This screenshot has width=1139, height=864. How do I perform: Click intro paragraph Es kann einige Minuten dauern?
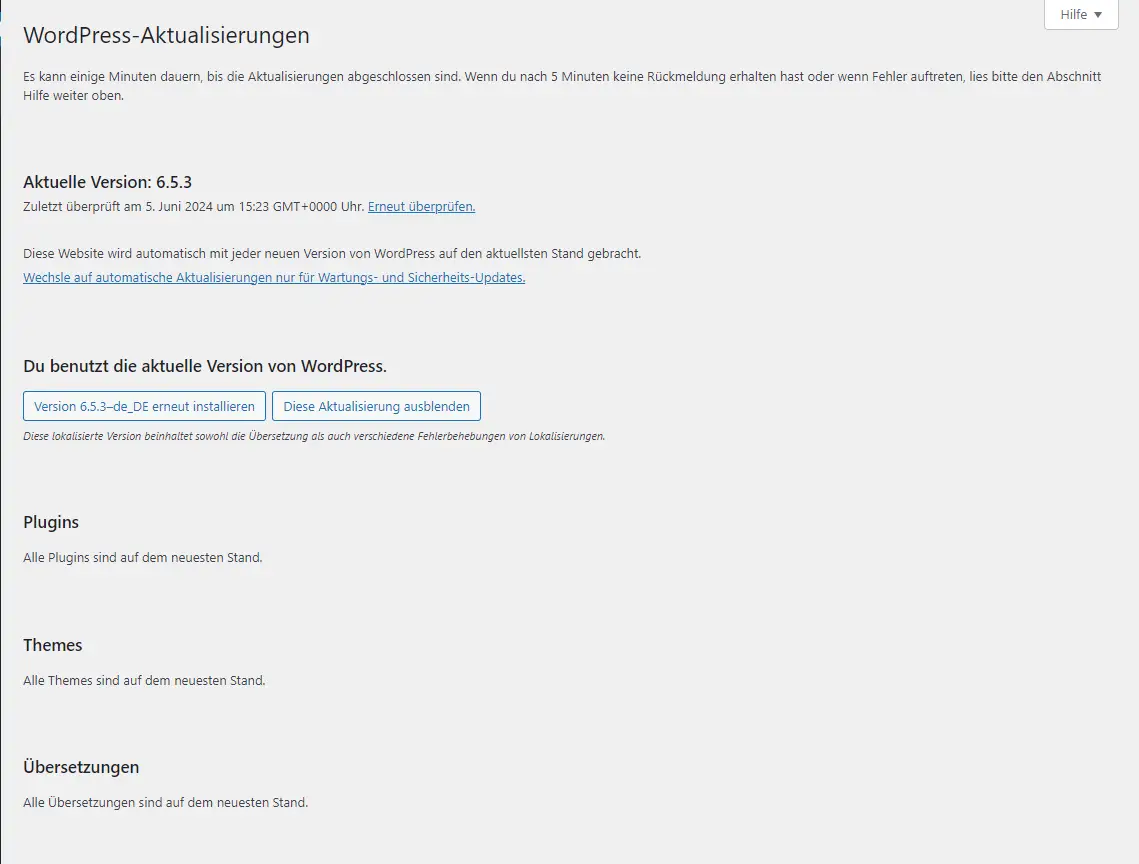(x=562, y=86)
